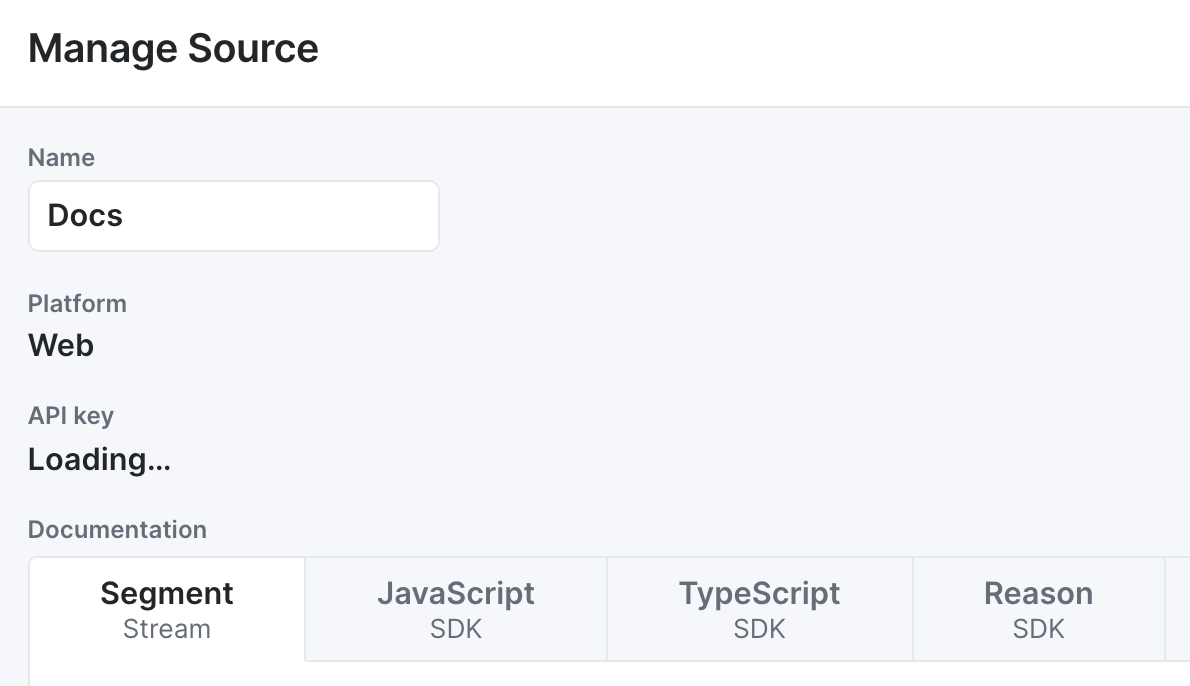The image size is (1190, 686).
Task: Click the API key Loading indicator
Action: 99,459
